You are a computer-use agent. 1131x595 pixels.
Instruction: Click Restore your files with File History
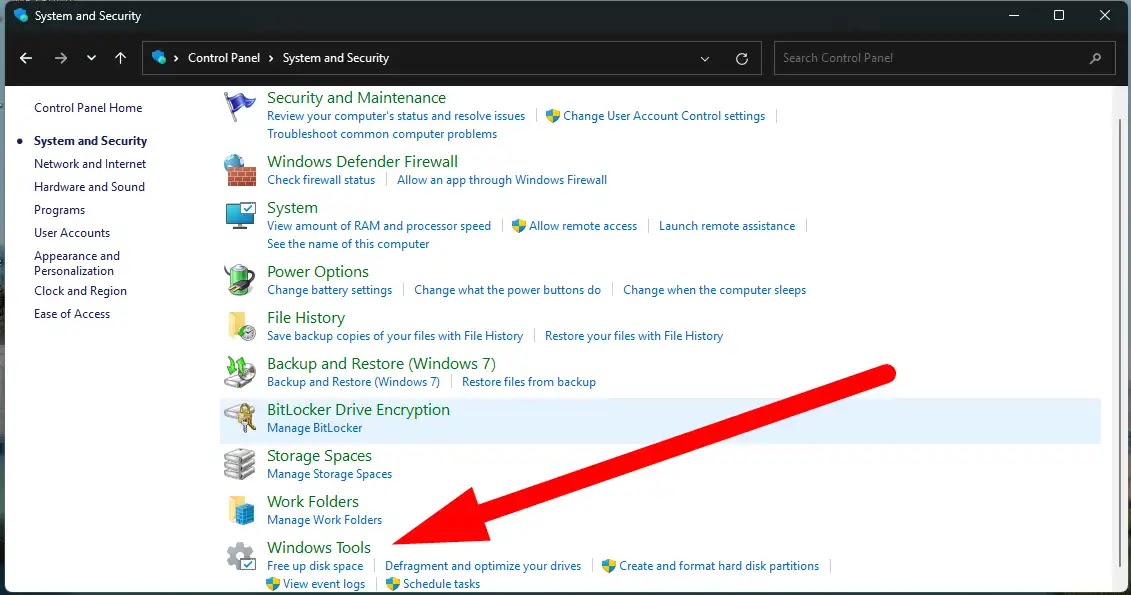click(x=634, y=336)
